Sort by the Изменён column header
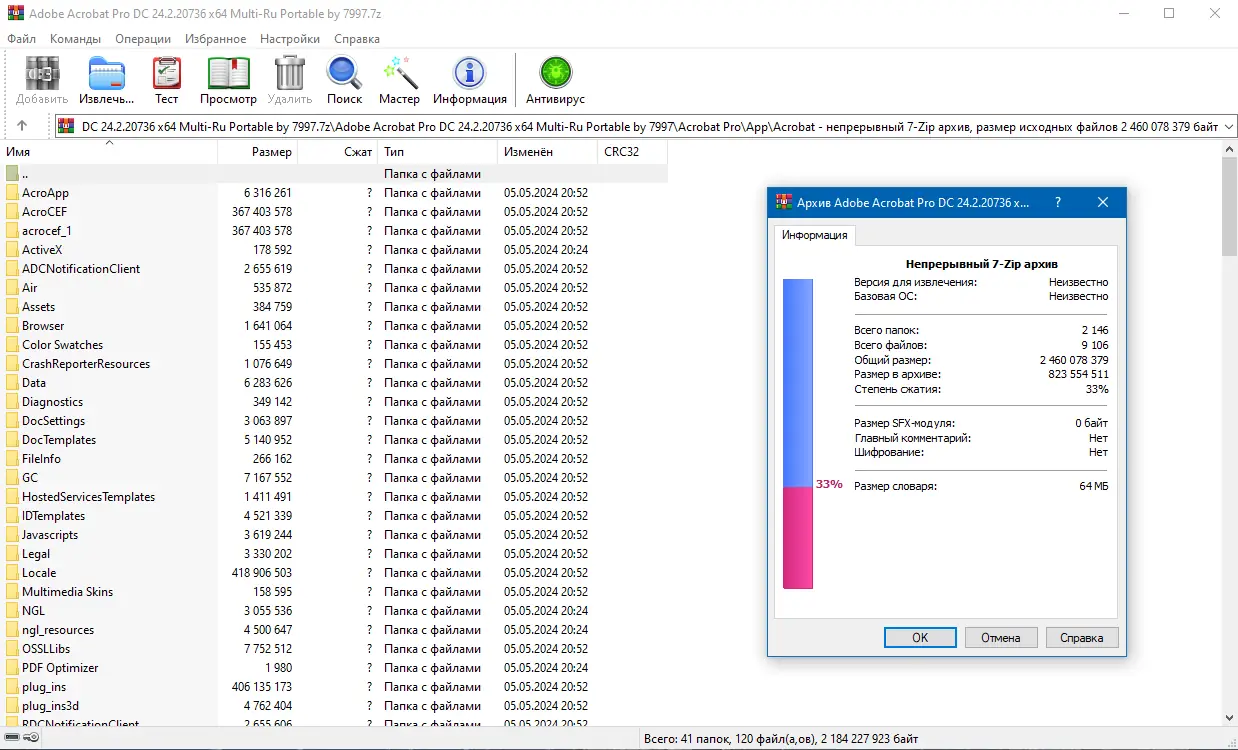This screenshot has height=750, width=1238. click(x=547, y=152)
